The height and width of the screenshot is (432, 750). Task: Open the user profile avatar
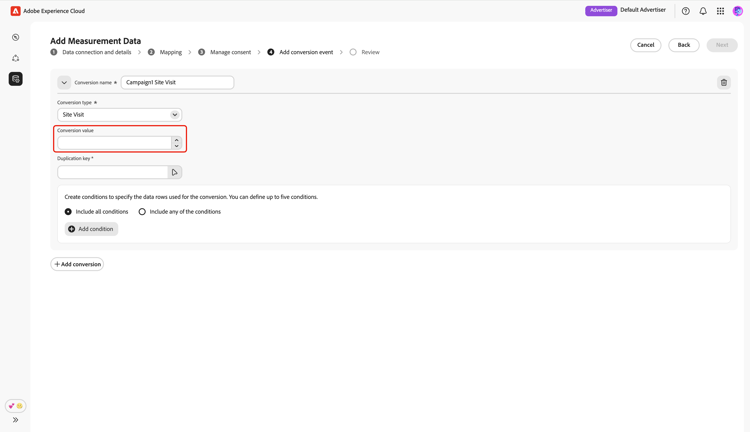coord(738,11)
